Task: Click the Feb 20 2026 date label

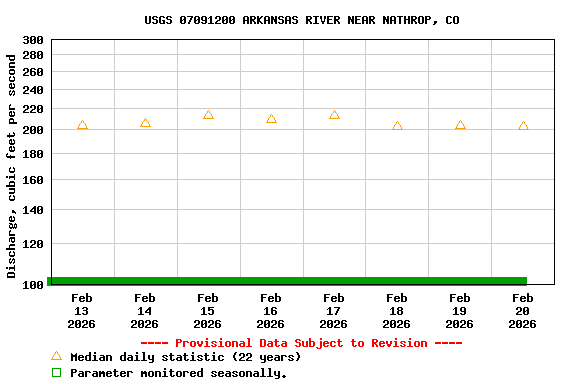Action: click(522, 311)
